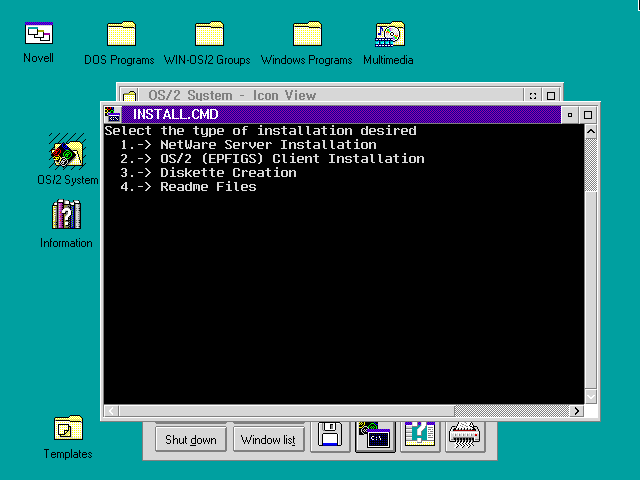The image size is (640, 480).
Task: Click the 'OS/2 System - Icon View' title
Action: pyautogui.click(x=232, y=96)
